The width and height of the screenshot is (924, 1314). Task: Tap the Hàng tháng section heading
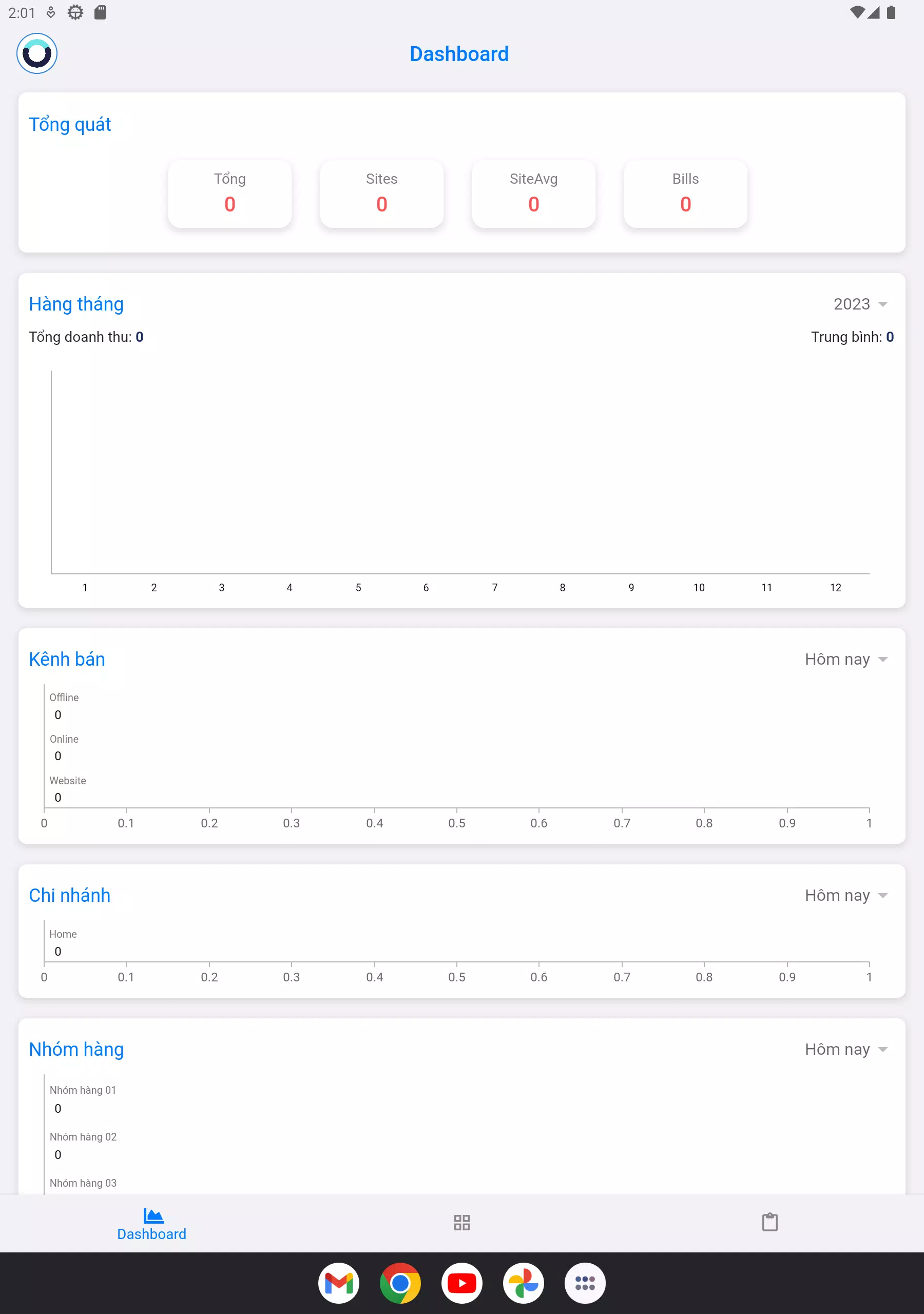(76, 304)
